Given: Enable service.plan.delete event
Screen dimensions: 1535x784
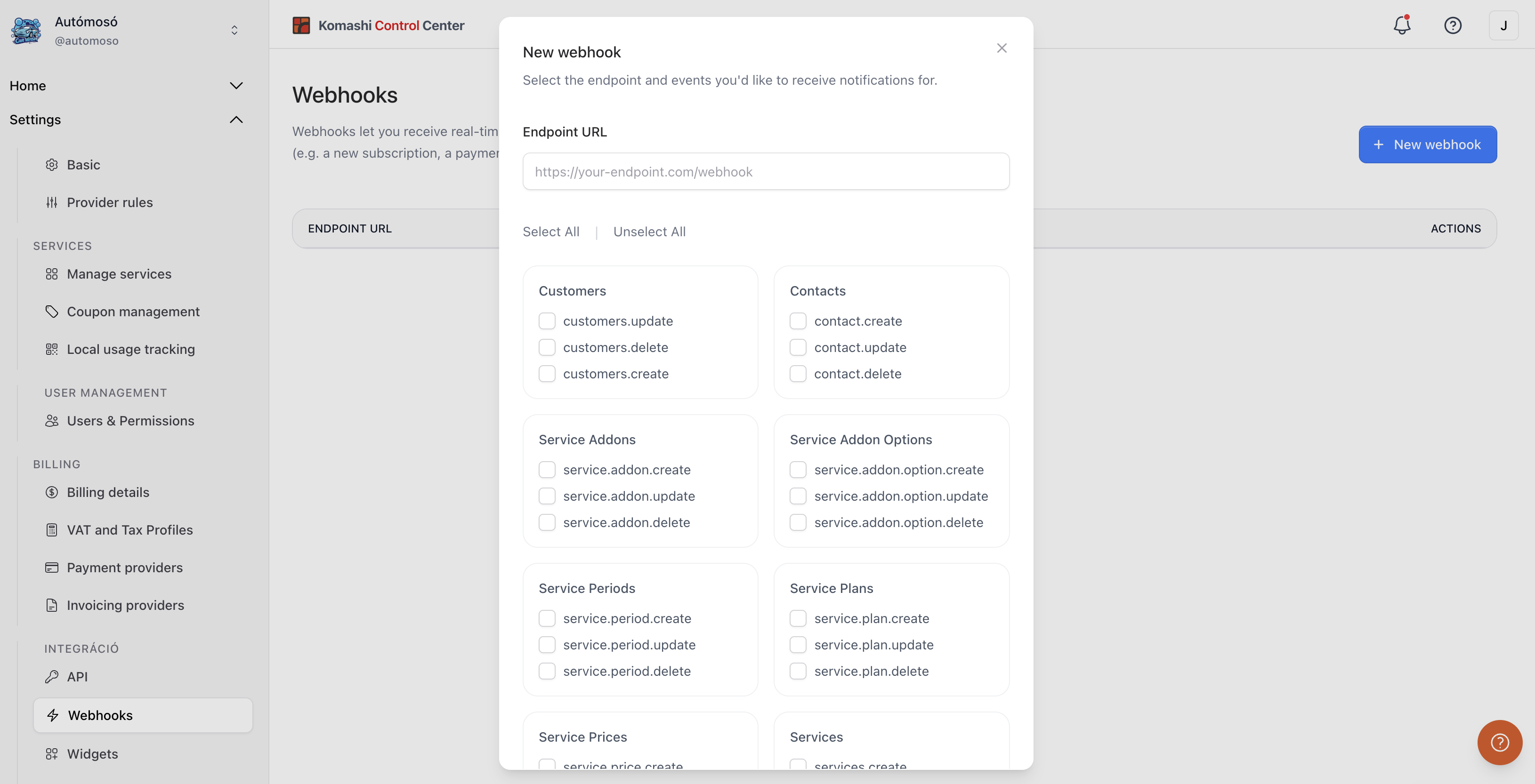Looking at the screenshot, I should pyautogui.click(x=798, y=671).
